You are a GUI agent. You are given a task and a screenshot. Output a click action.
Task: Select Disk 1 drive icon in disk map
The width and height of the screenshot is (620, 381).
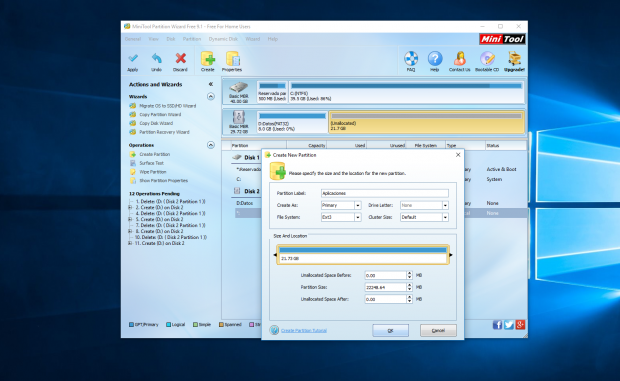coord(239,88)
